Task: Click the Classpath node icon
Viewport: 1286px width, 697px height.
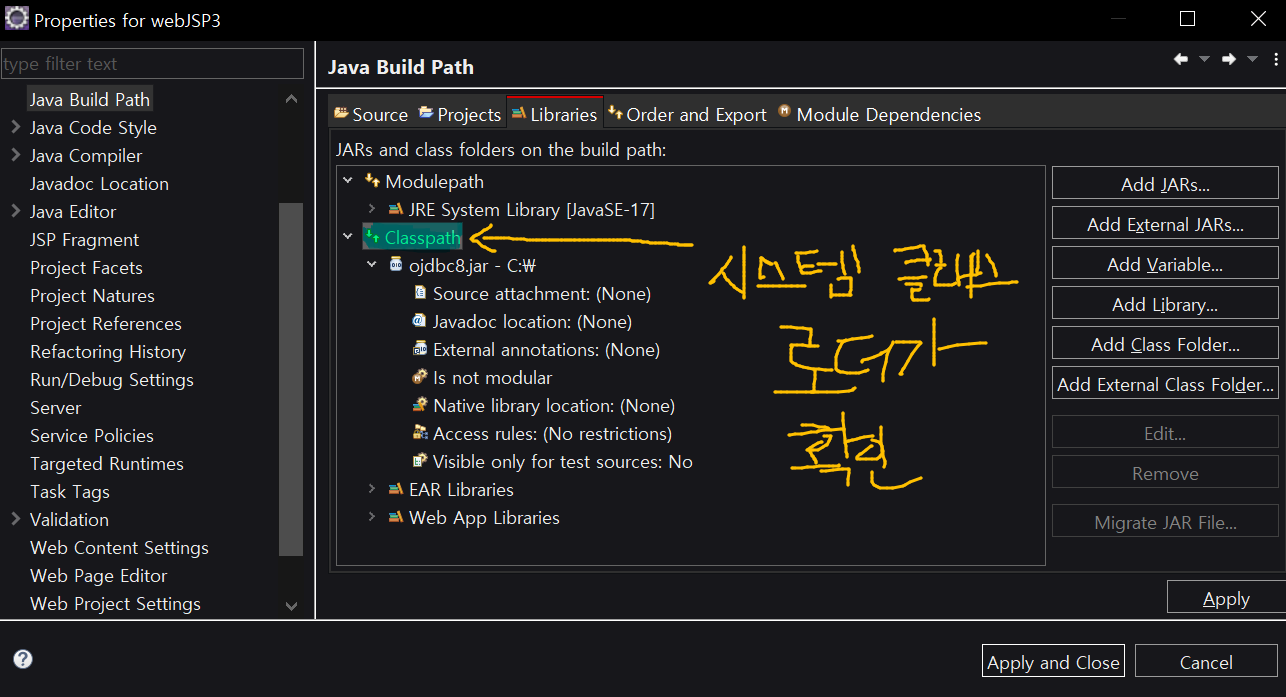Action: [373, 237]
